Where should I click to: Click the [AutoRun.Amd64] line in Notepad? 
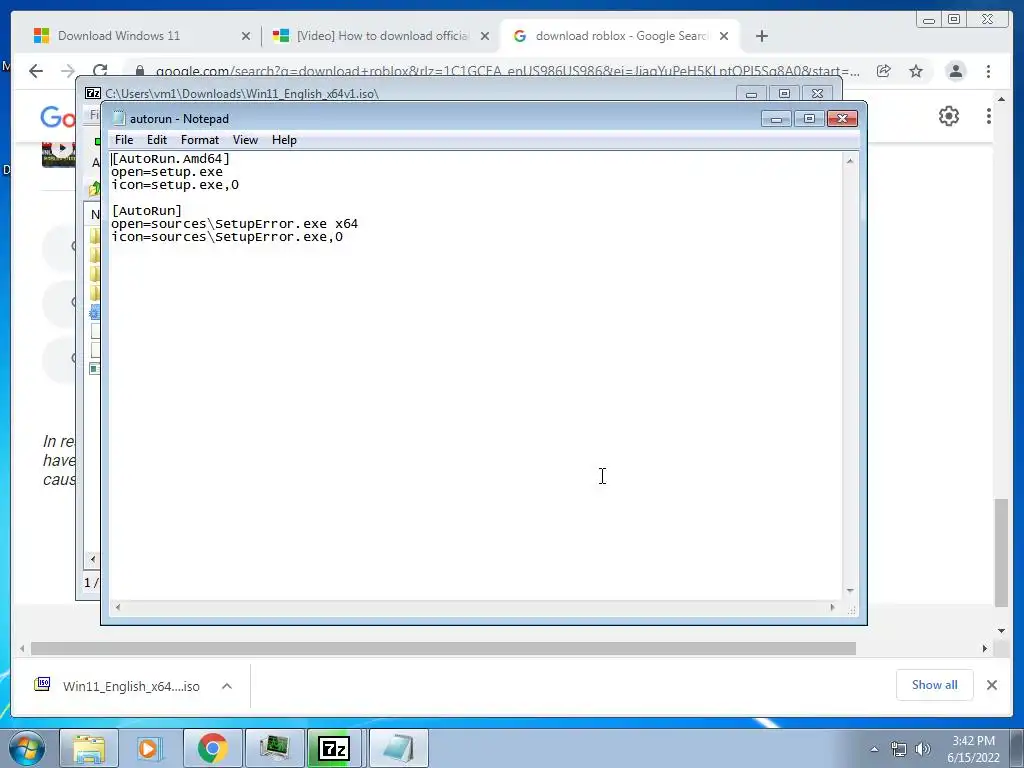(170, 159)
